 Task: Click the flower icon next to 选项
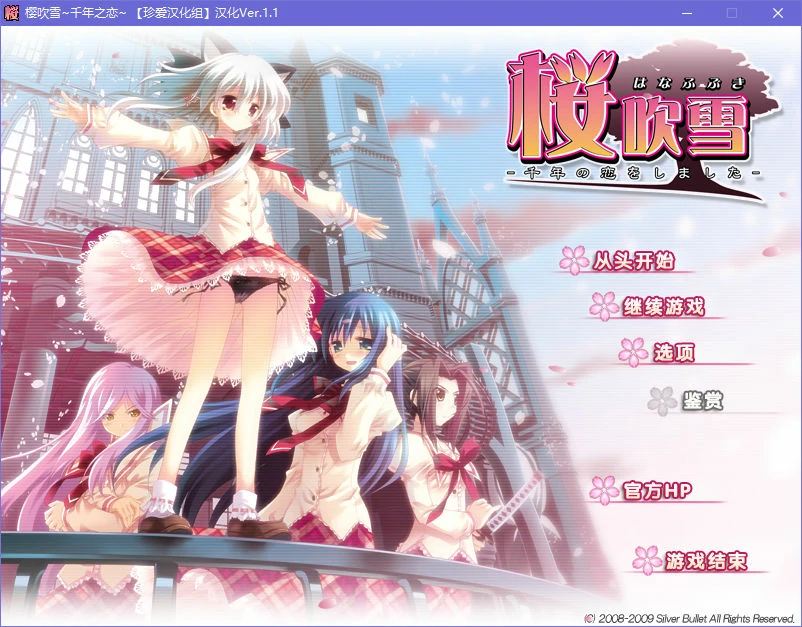(630, 353)
